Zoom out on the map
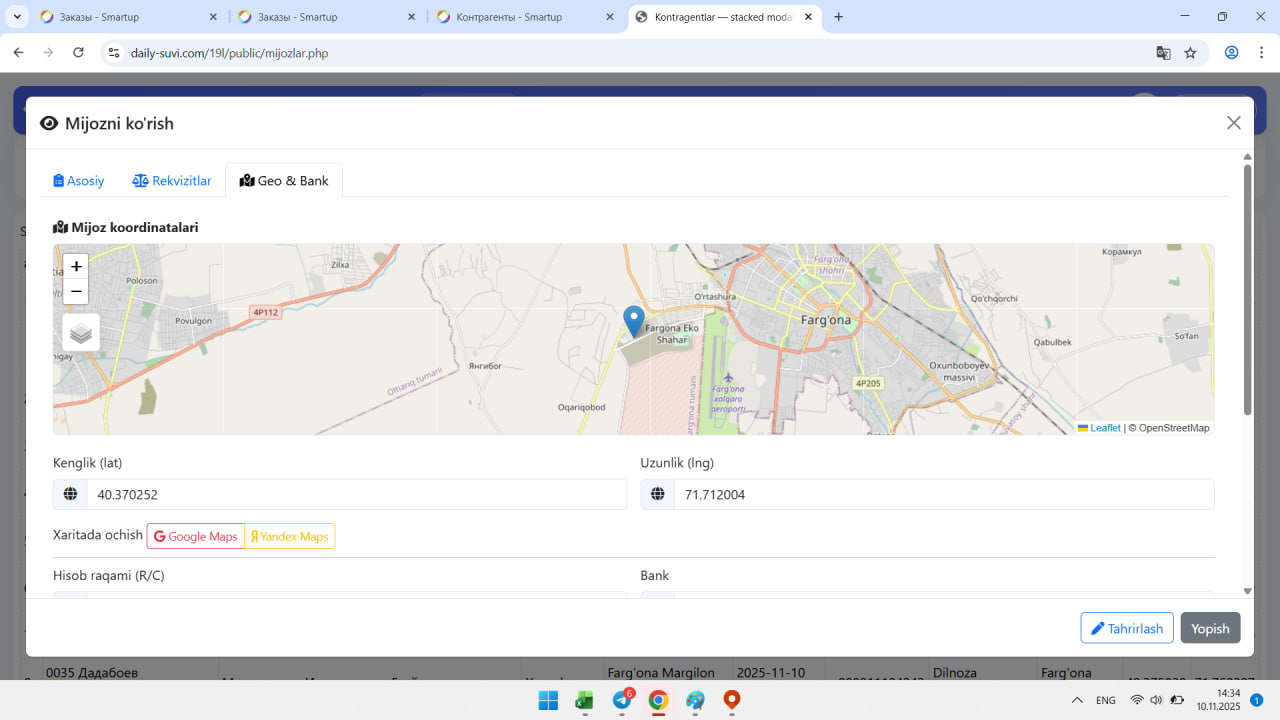The width and height of the screenshot is (1280, 720). click(x=76, y=292)
